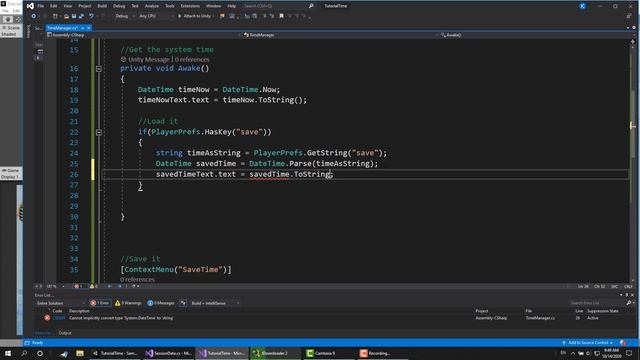Open the Debug configuration dropdown
The width and height of the screenshot is (640, 360).
124,16
